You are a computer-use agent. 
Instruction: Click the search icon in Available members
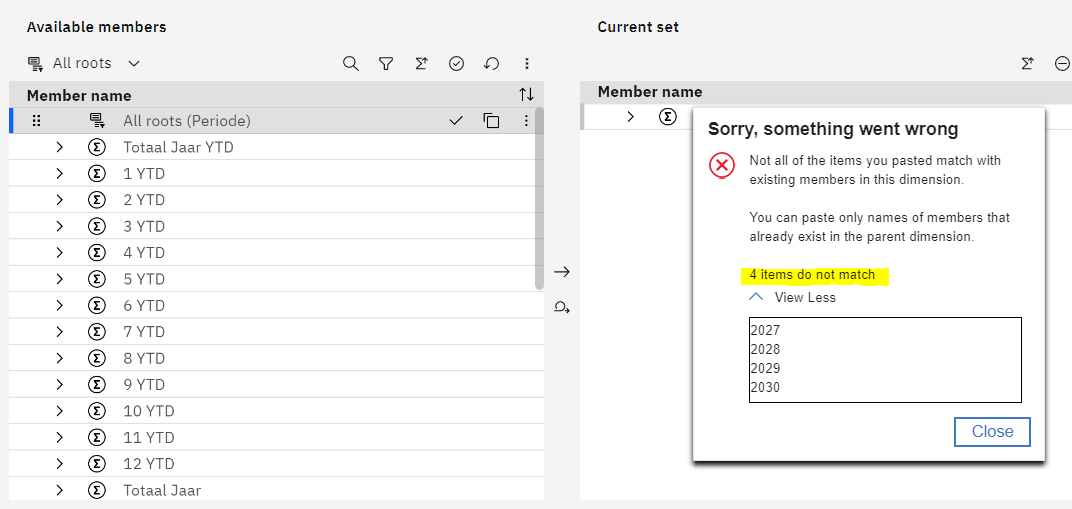coord(350,63)
